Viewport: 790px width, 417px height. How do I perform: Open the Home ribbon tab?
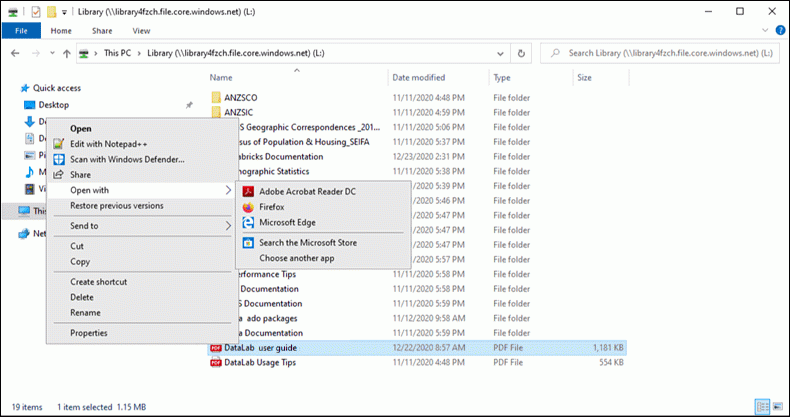61,31
